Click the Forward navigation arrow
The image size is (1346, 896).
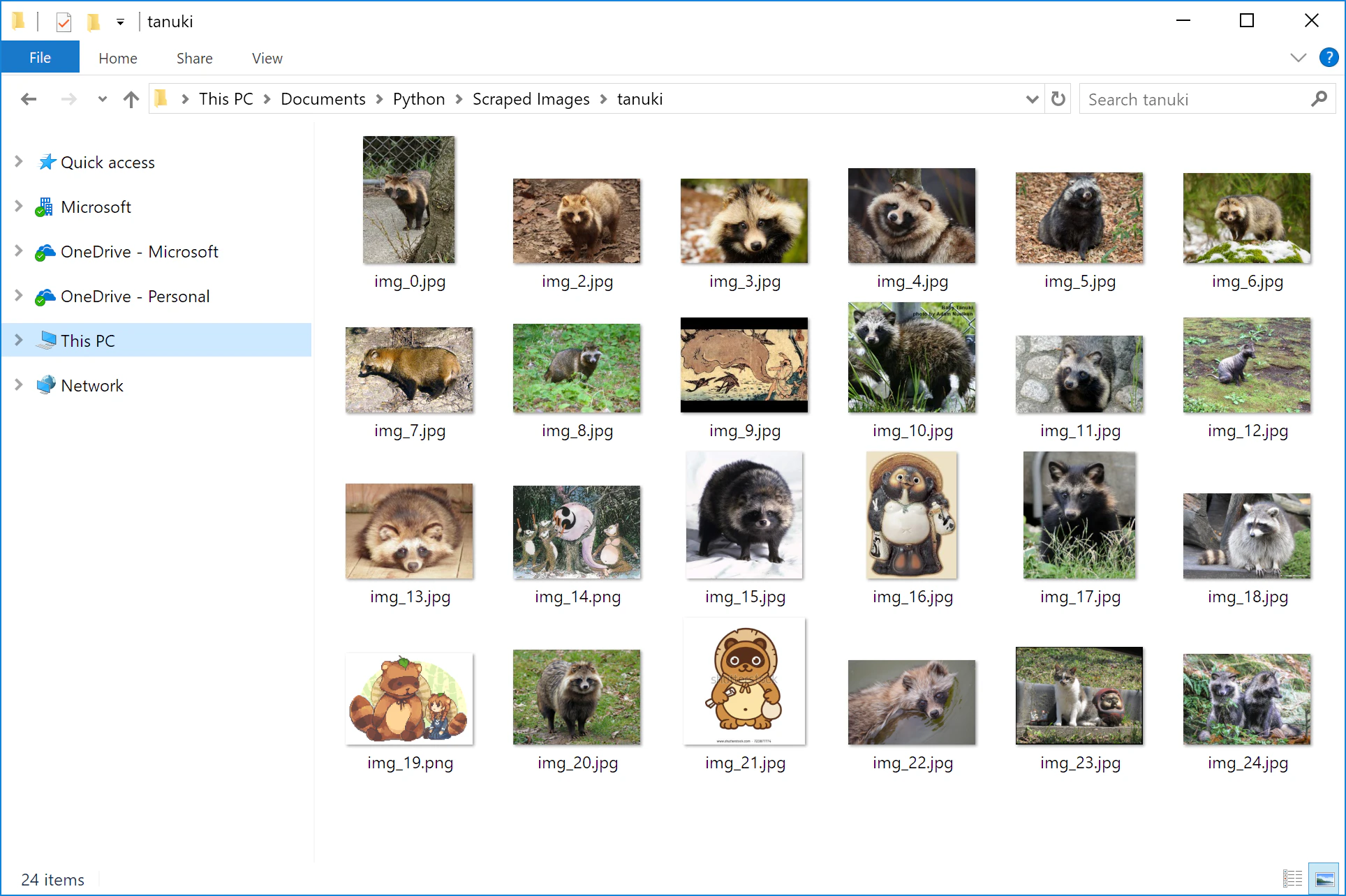click(x=68, y=100)
